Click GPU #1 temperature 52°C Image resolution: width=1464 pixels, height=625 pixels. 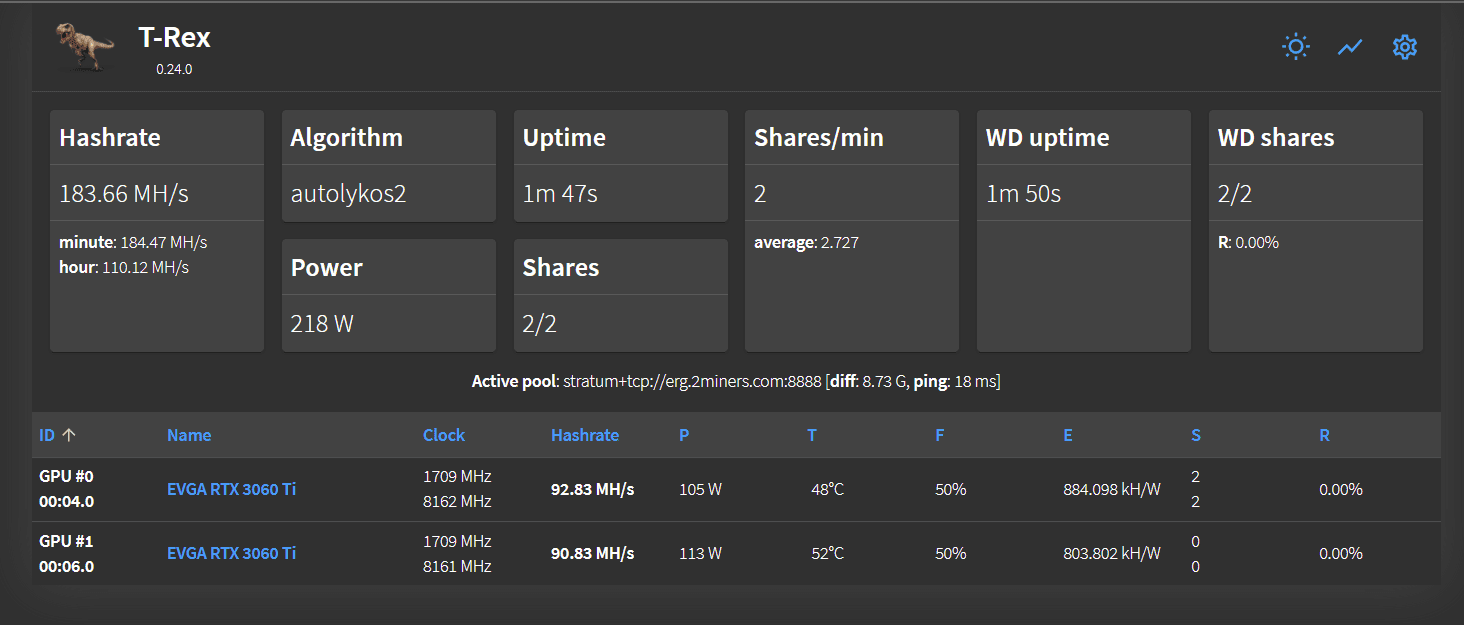click(828, 553)
